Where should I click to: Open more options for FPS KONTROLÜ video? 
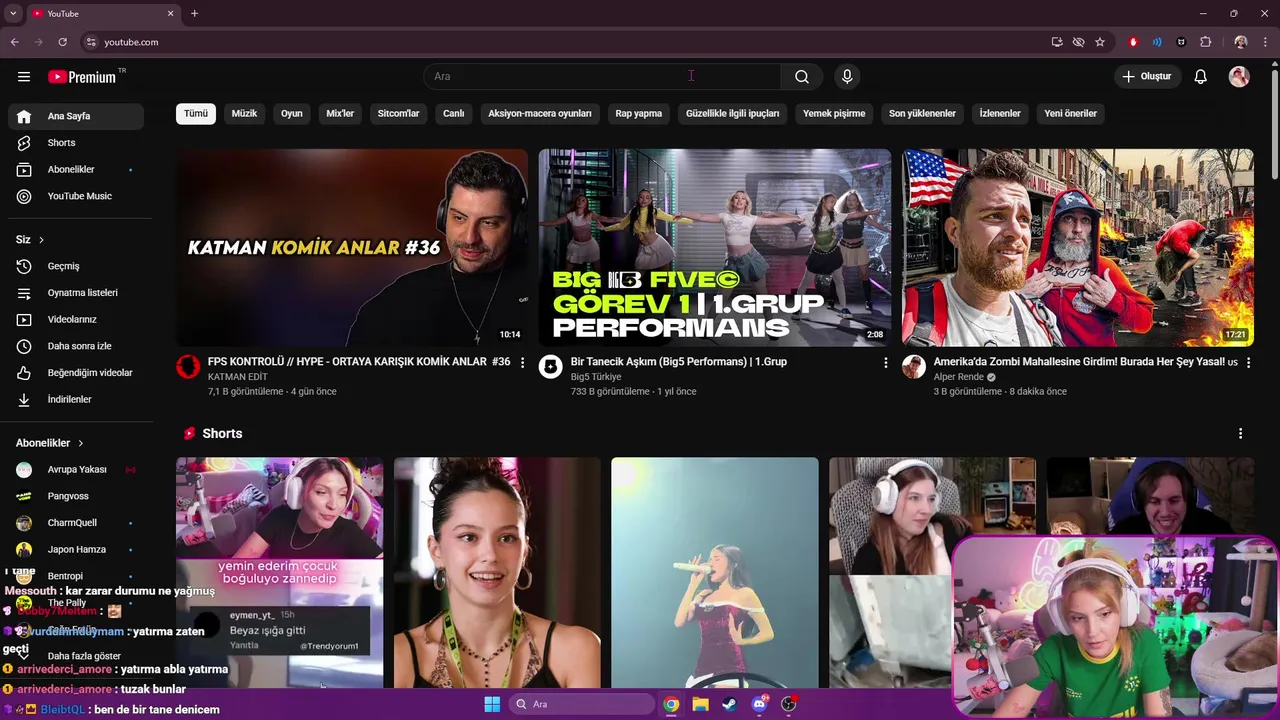tap(522, 362)
